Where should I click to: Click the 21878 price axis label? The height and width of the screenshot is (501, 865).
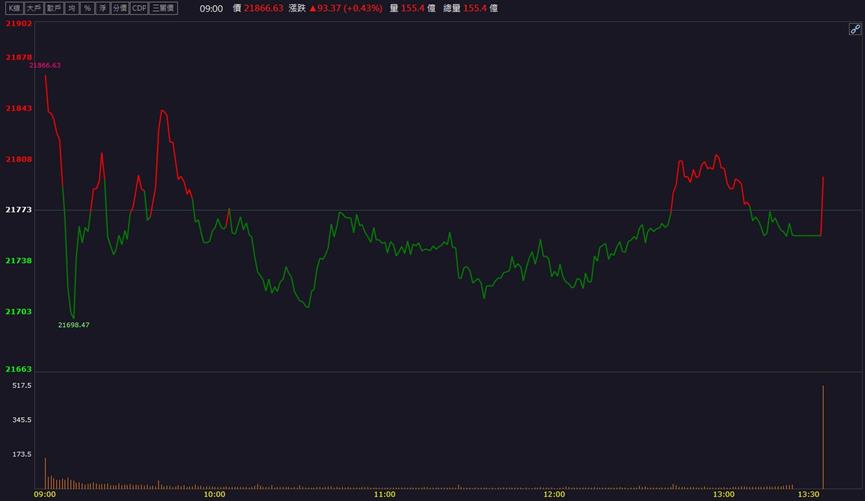19,57
